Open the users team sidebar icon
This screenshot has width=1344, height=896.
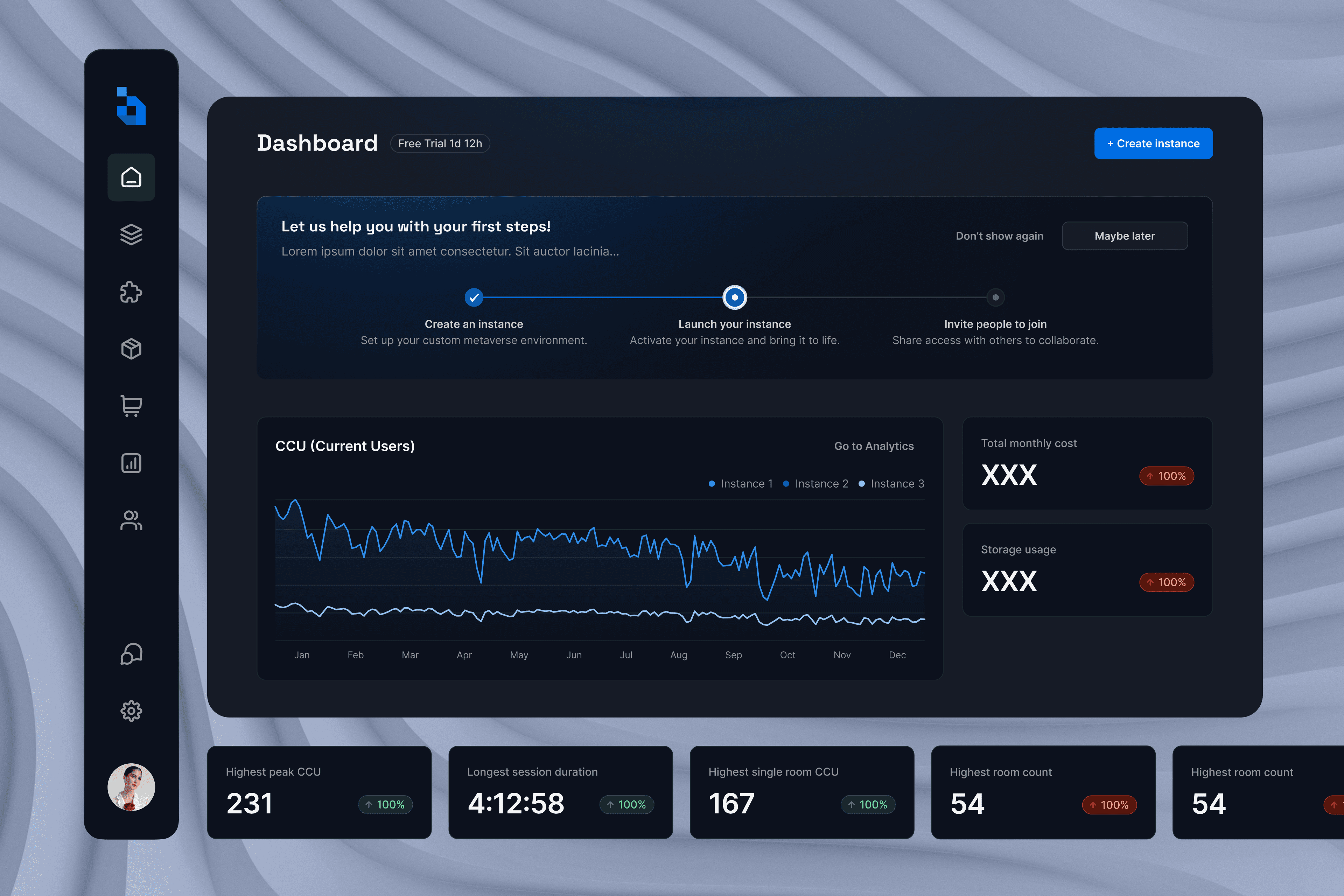[x=131, y=520]
